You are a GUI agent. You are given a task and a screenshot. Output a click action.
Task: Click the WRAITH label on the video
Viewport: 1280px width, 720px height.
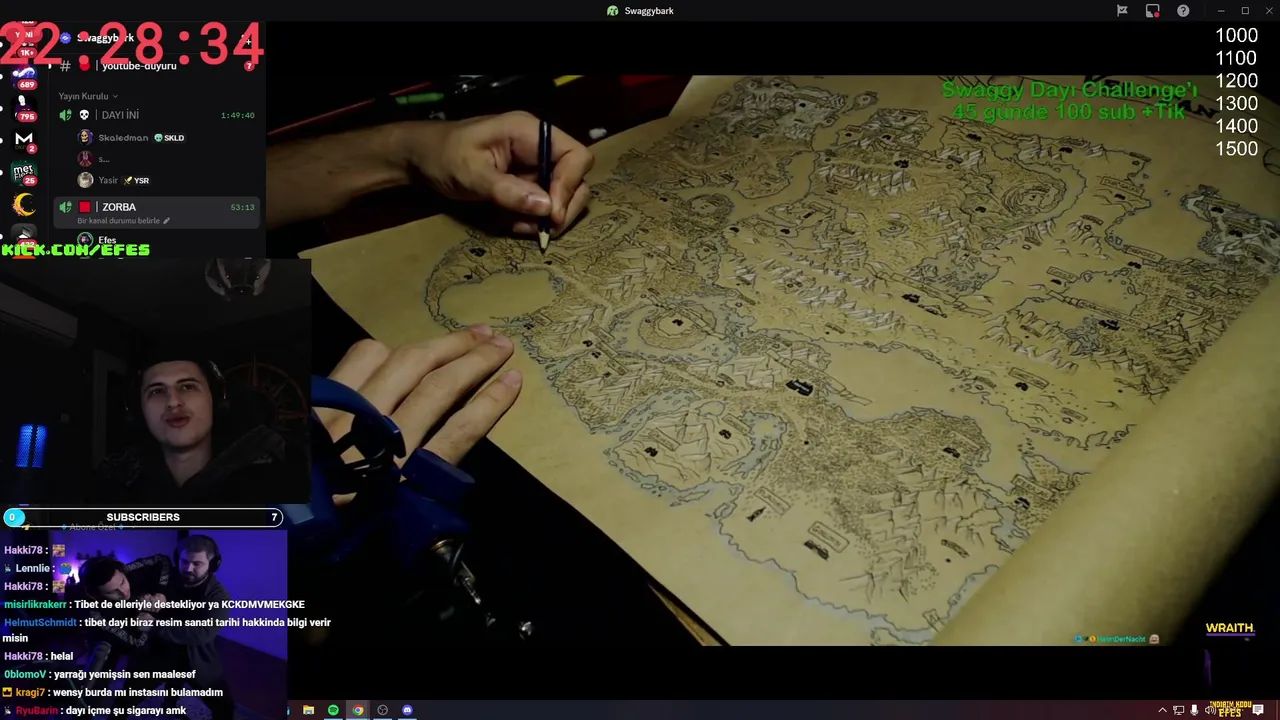coord(1229,628)
